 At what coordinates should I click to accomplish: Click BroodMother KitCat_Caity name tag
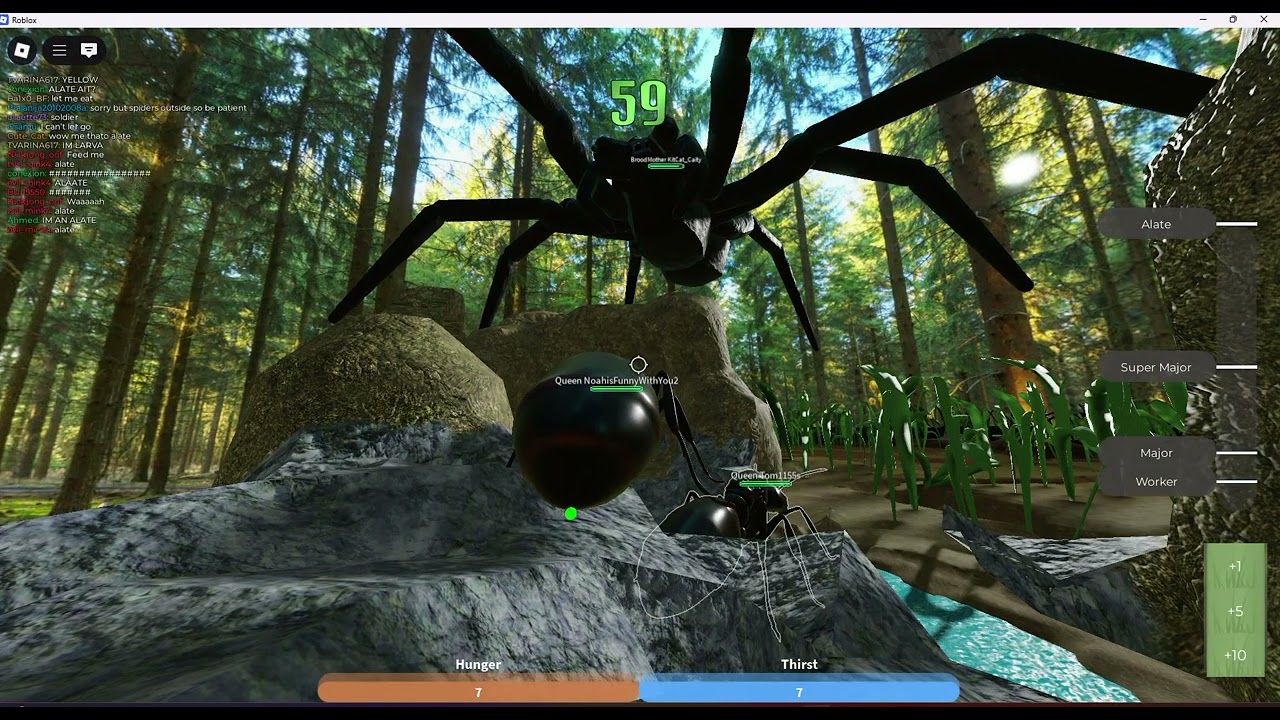(x=666, y=159)
